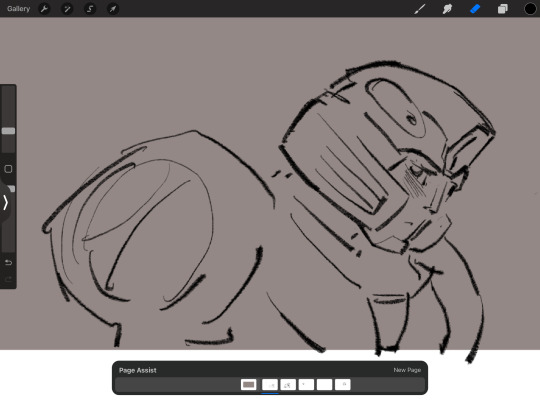Image resolution: width=540 pixels, height=405 pixels.
Task: Open the Layers panel
Action: pyautogui.click(x=502, y=9)
